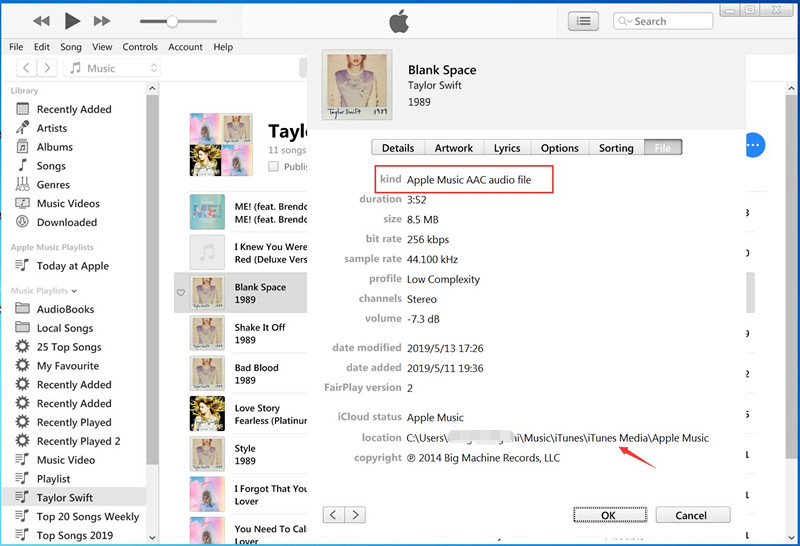800x546 pixels.
Task: Open the playlist named Playlist
Action: [x=54, y=479]
